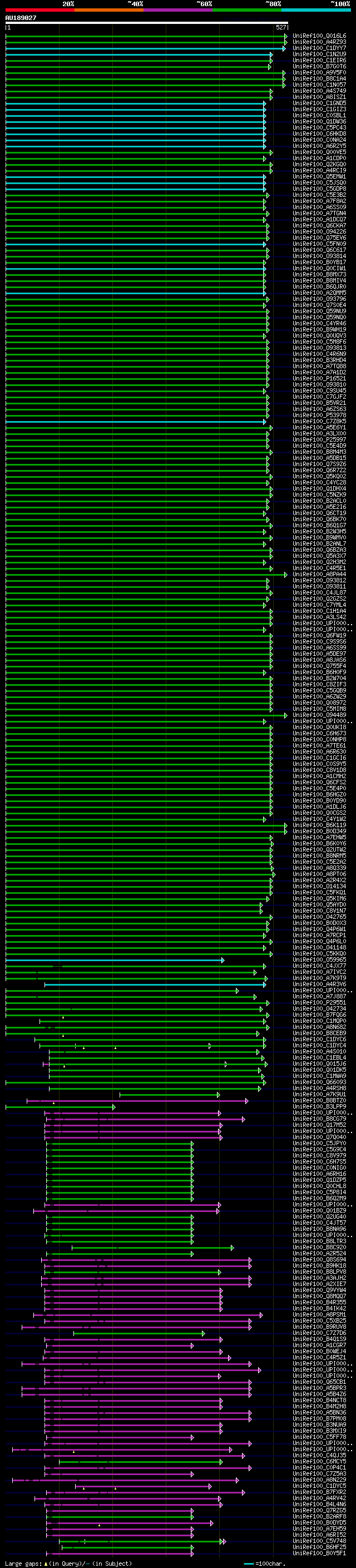Click the white query sequence bar

pyautogui.click(x=147, y=23)
